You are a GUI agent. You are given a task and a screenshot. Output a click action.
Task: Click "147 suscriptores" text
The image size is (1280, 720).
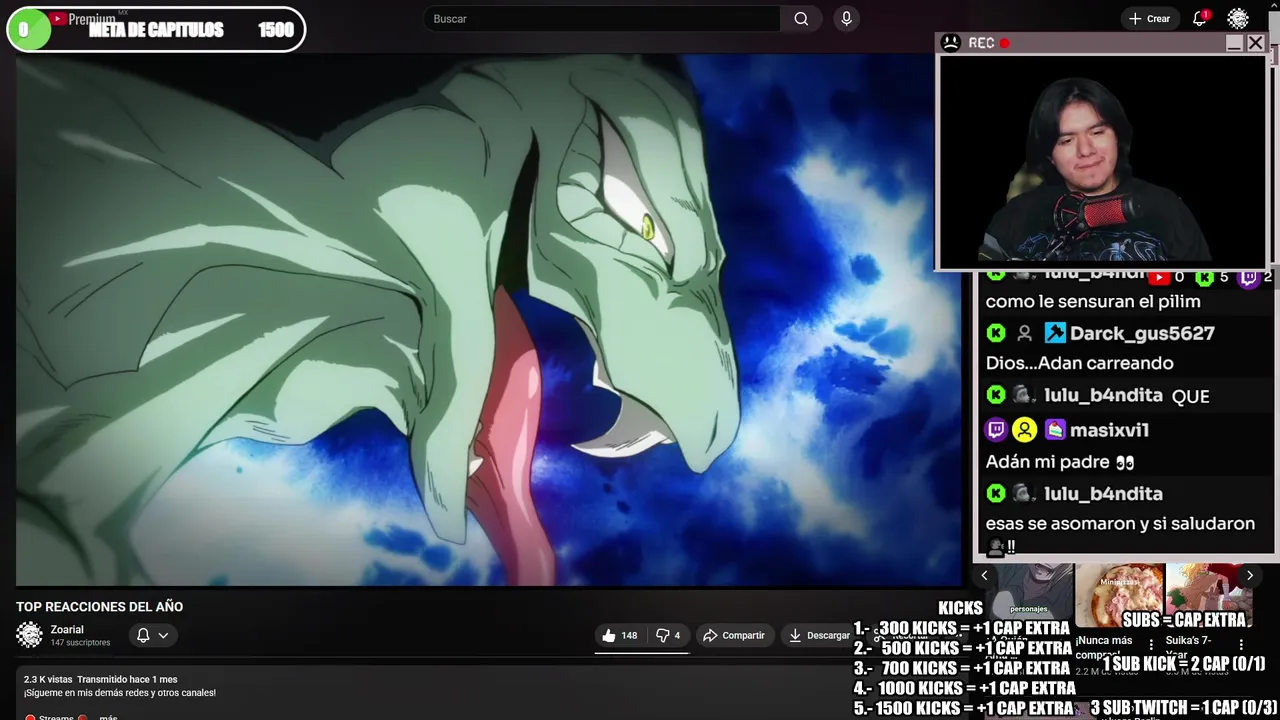pyautogui.click(x=80, y=643)
